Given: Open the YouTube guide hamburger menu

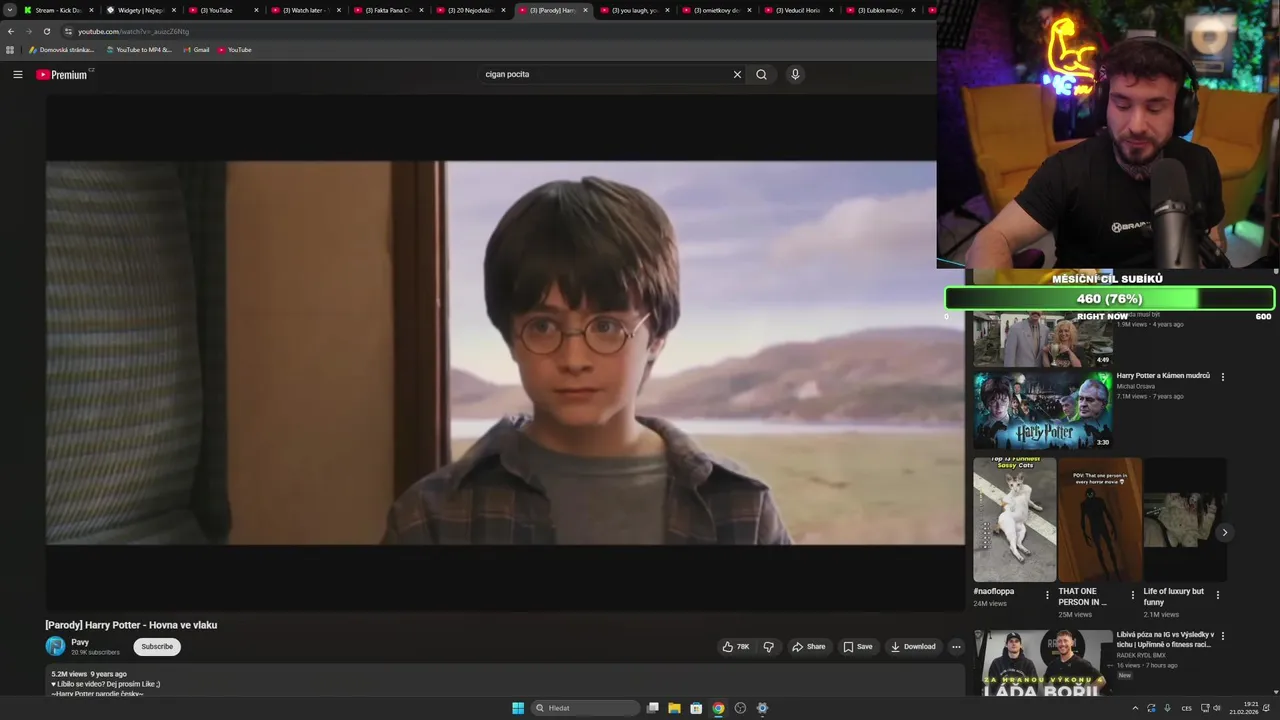Looking at the screenshot, I should coord(17,74).
